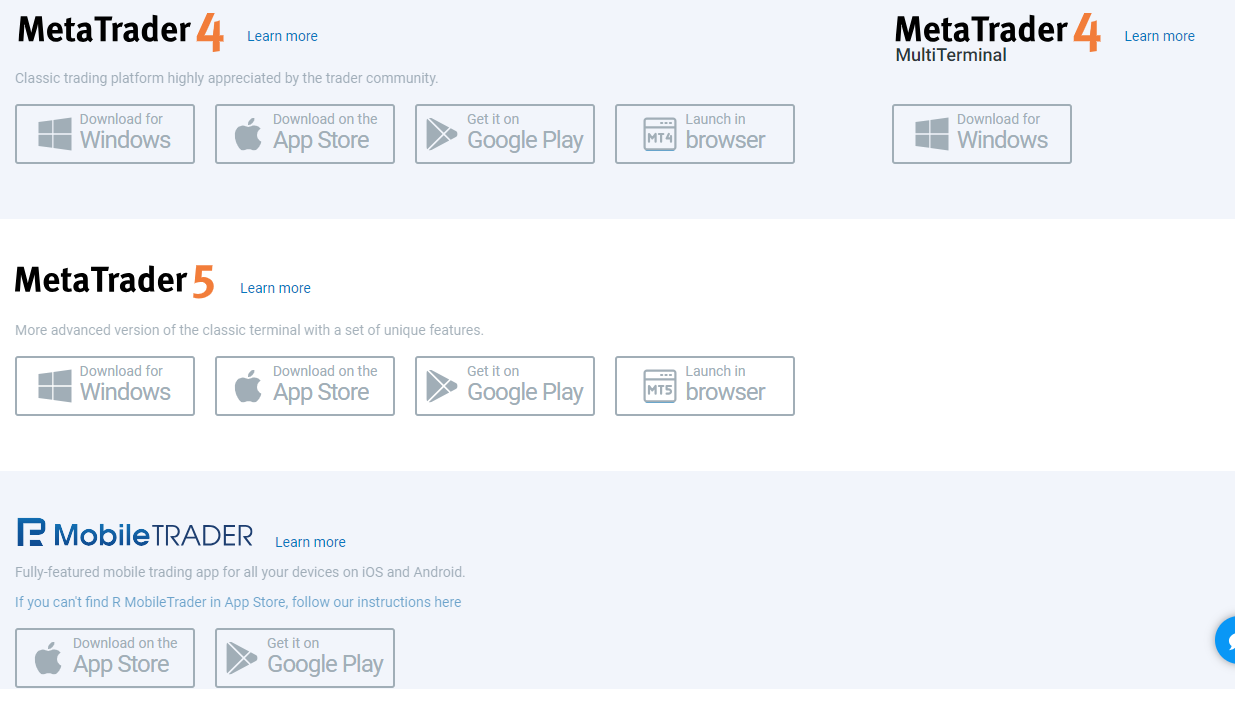Screen dimensions: 1235x705
Task: Open Learn more next to MobileTrader
Action: (x=310, y=542)
